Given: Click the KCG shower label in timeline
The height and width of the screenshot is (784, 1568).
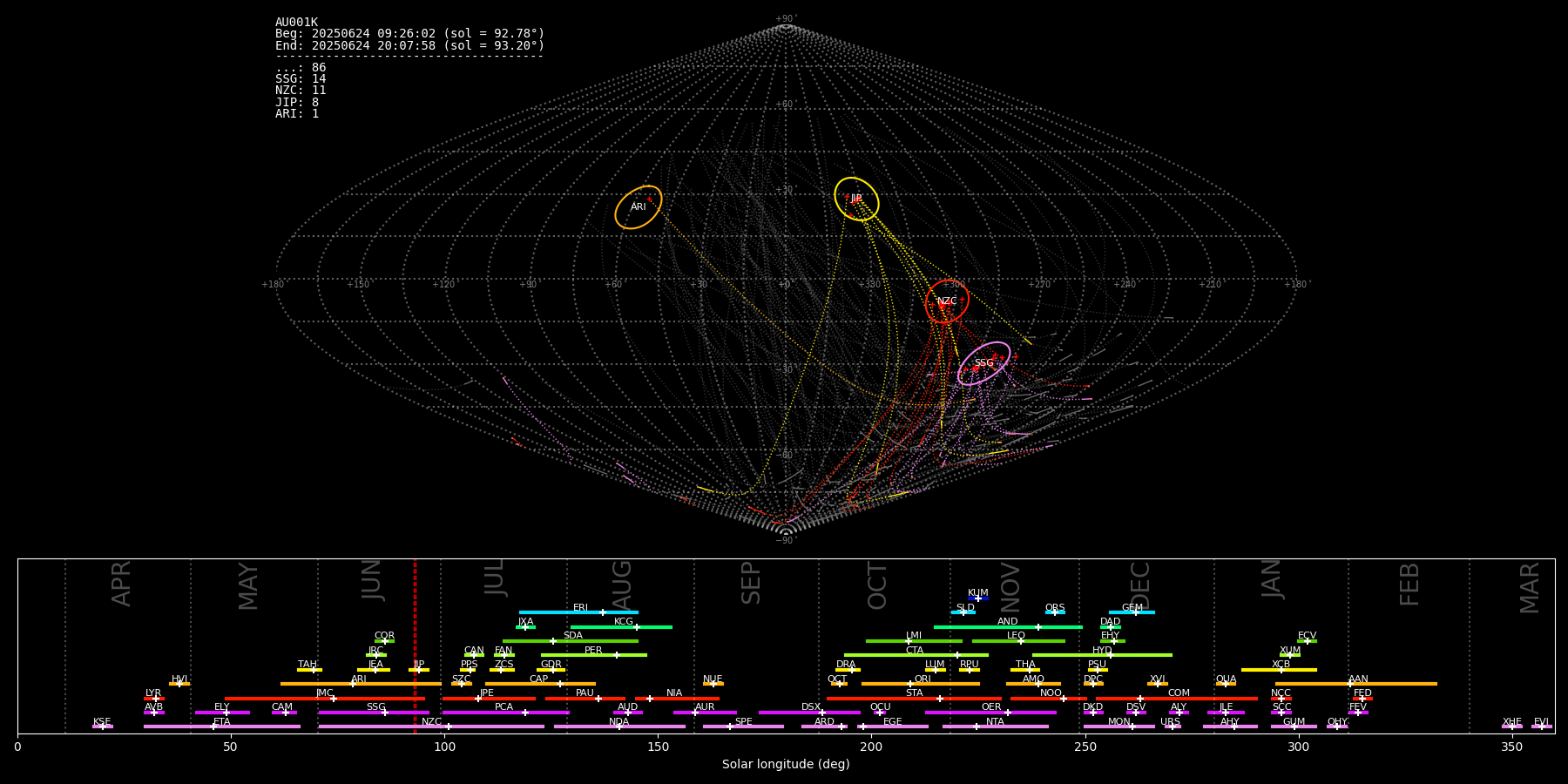Looking at the screenshot, I should coord(624,622).
